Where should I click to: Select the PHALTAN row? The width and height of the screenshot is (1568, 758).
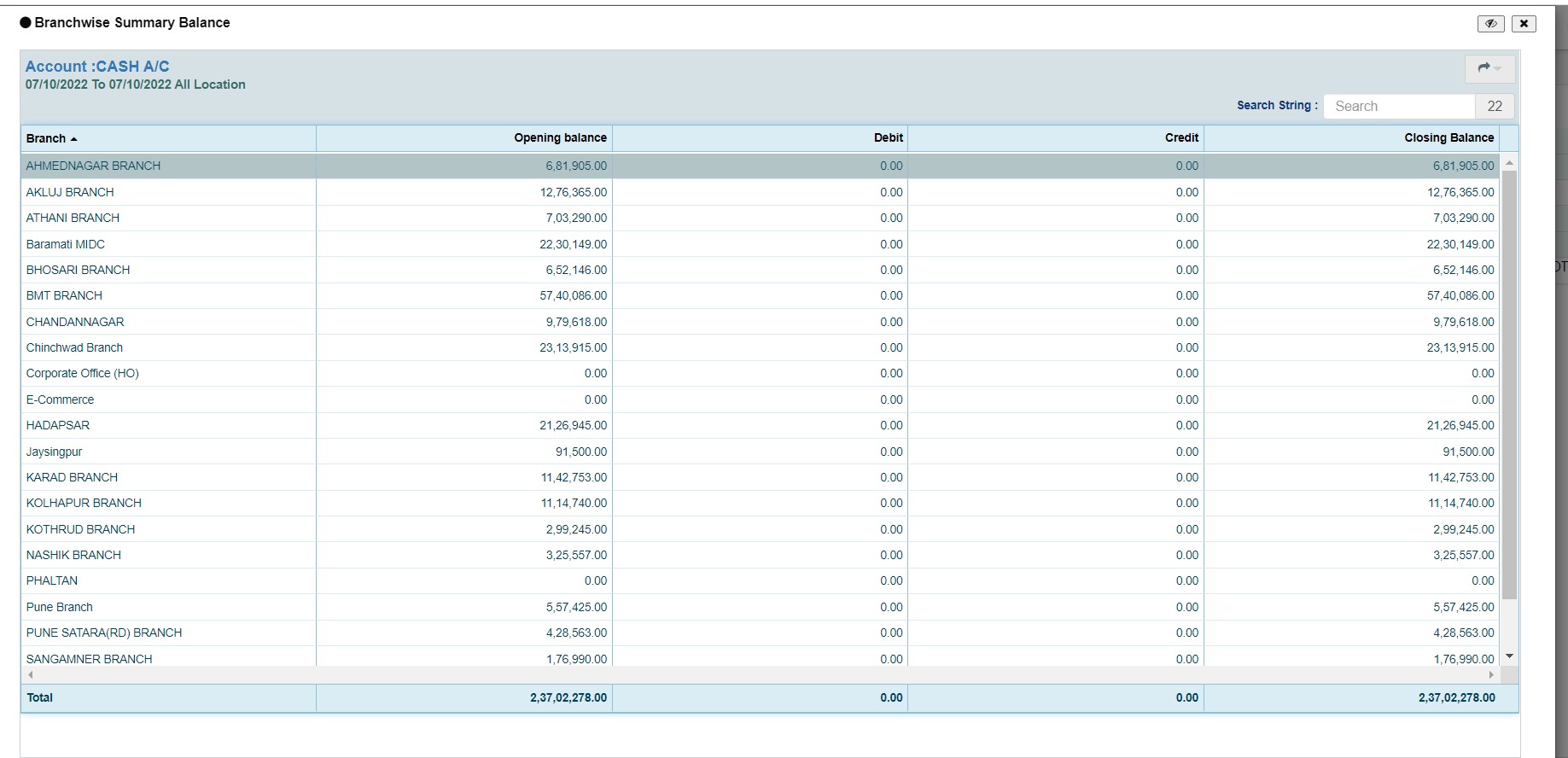[761, 580]
